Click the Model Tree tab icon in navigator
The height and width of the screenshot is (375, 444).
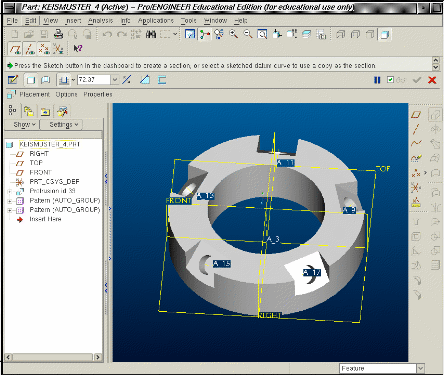click(12, 110)
